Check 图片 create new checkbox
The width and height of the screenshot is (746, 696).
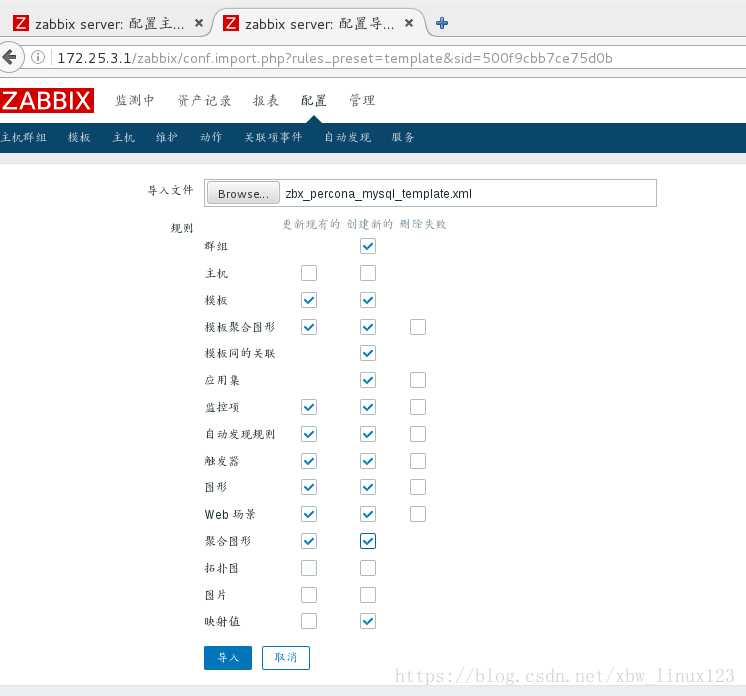[368, 595]
